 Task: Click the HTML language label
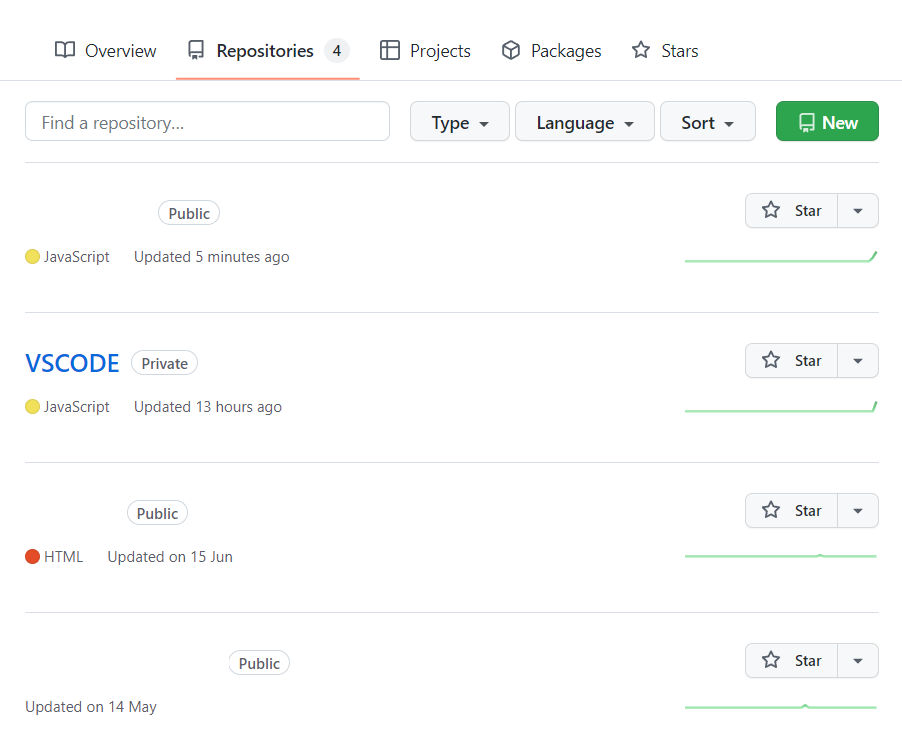pyautogui.click(x=63, y=557)
